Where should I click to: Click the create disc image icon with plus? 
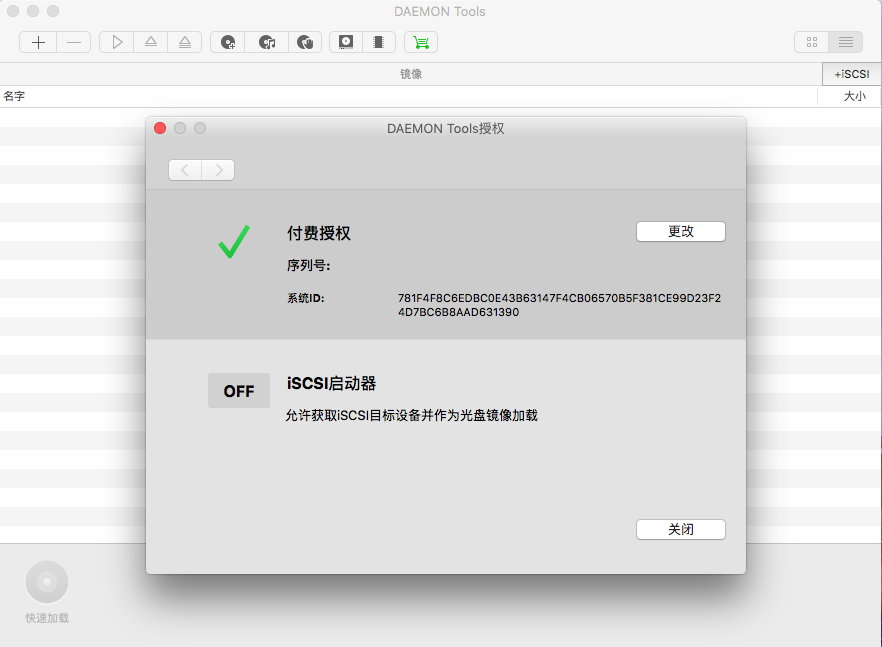tap(228, 42)
